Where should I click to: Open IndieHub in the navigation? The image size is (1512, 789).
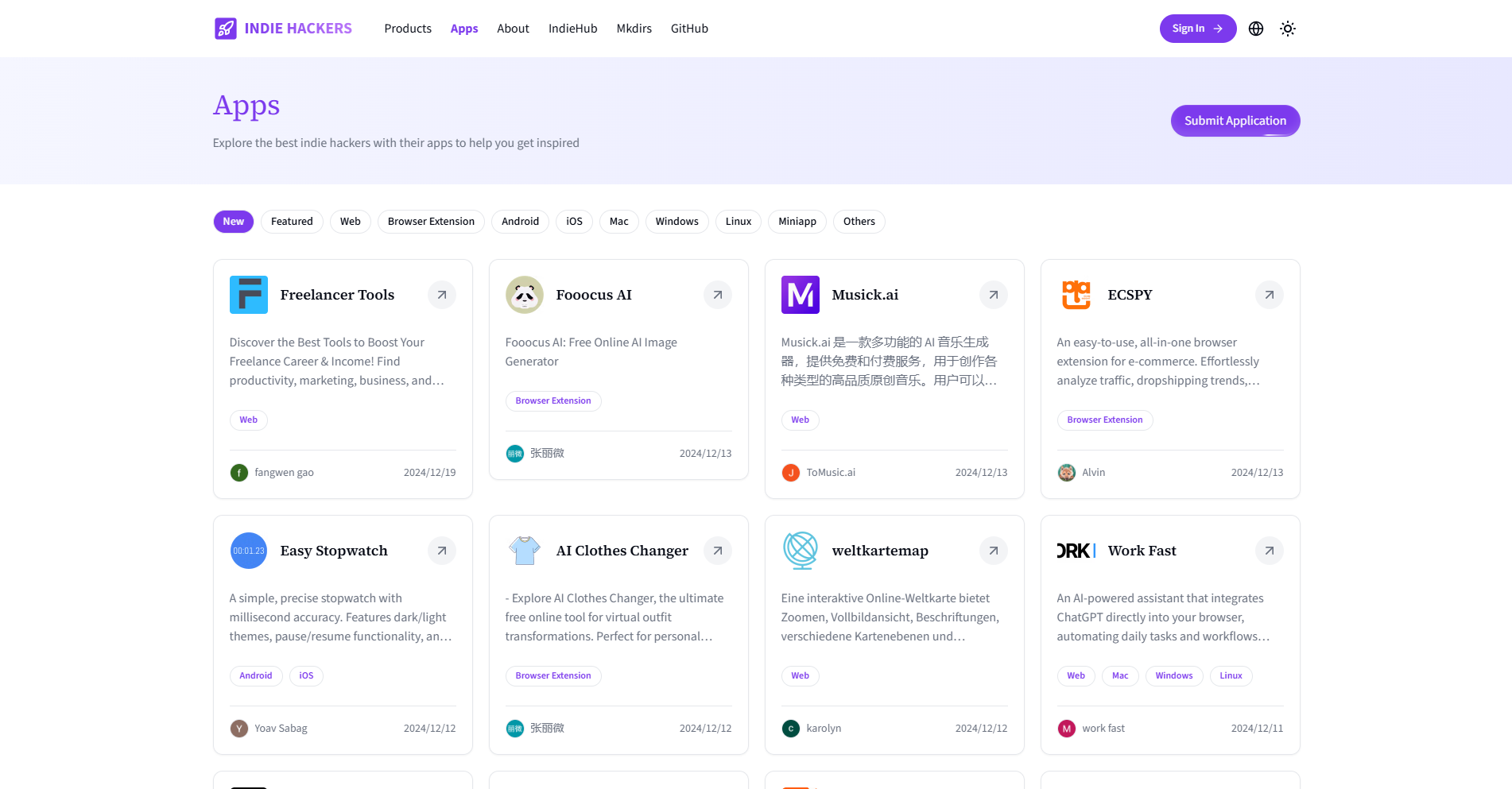pos(572,29)
